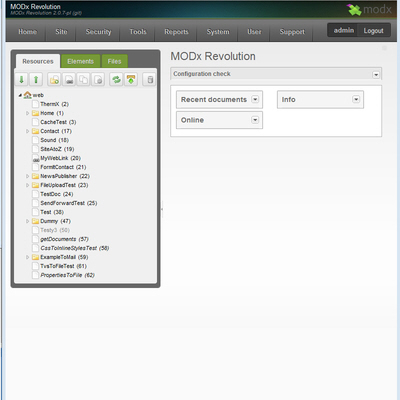The image size is (400, 400).
Task: Open the Security menu
Action: coord(98,32)
